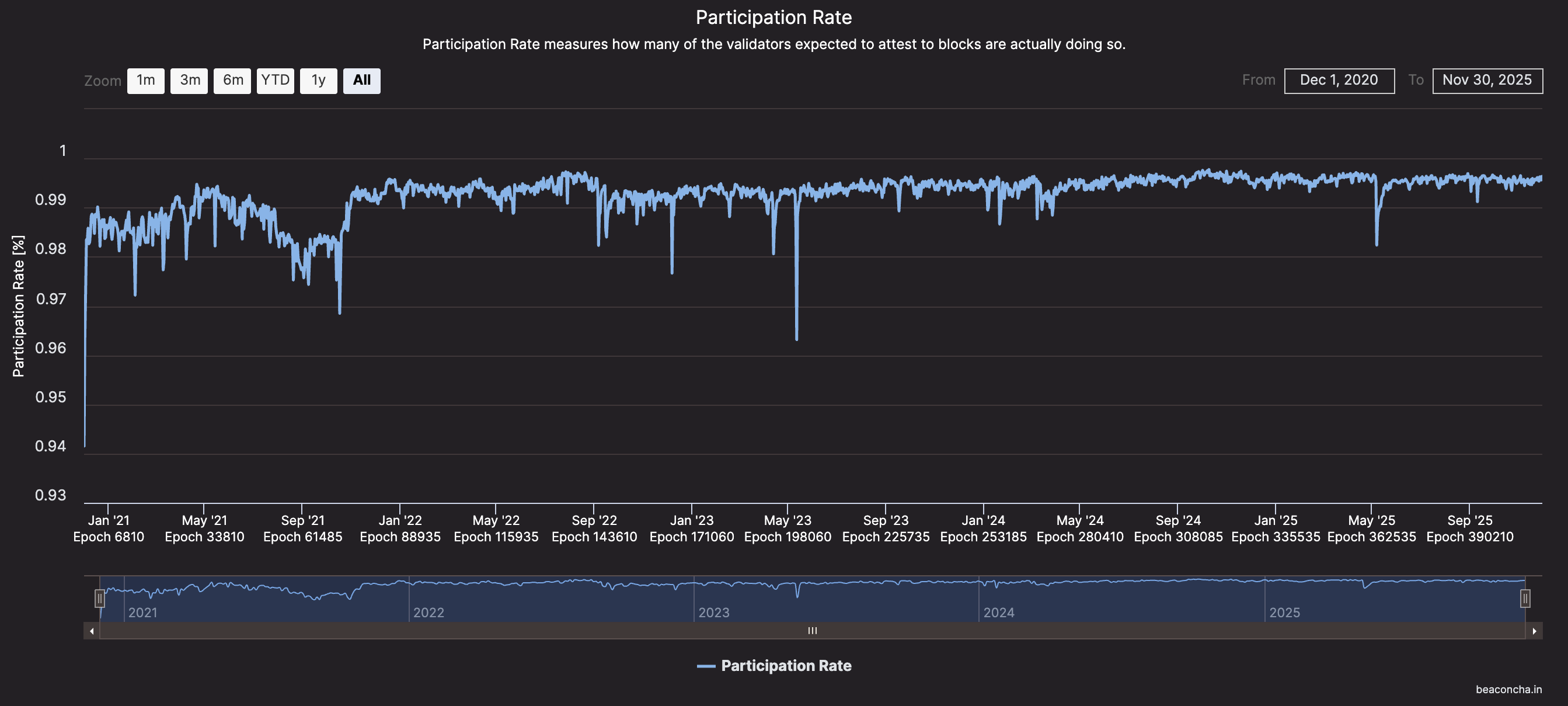Select the YTD zoom option
The image size is (1568, 706).
coord(275,80)
